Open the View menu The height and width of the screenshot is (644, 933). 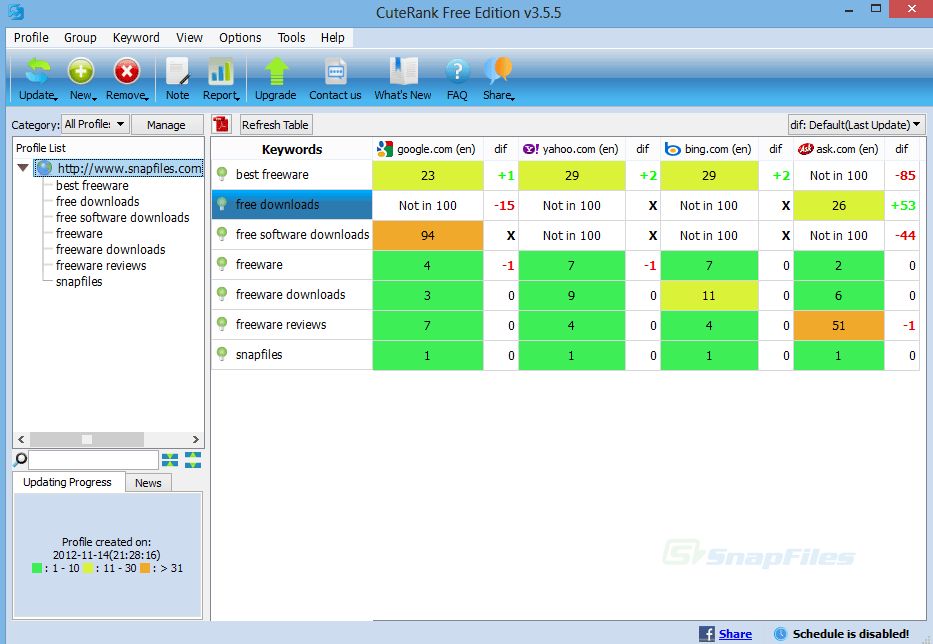[189, 37]
